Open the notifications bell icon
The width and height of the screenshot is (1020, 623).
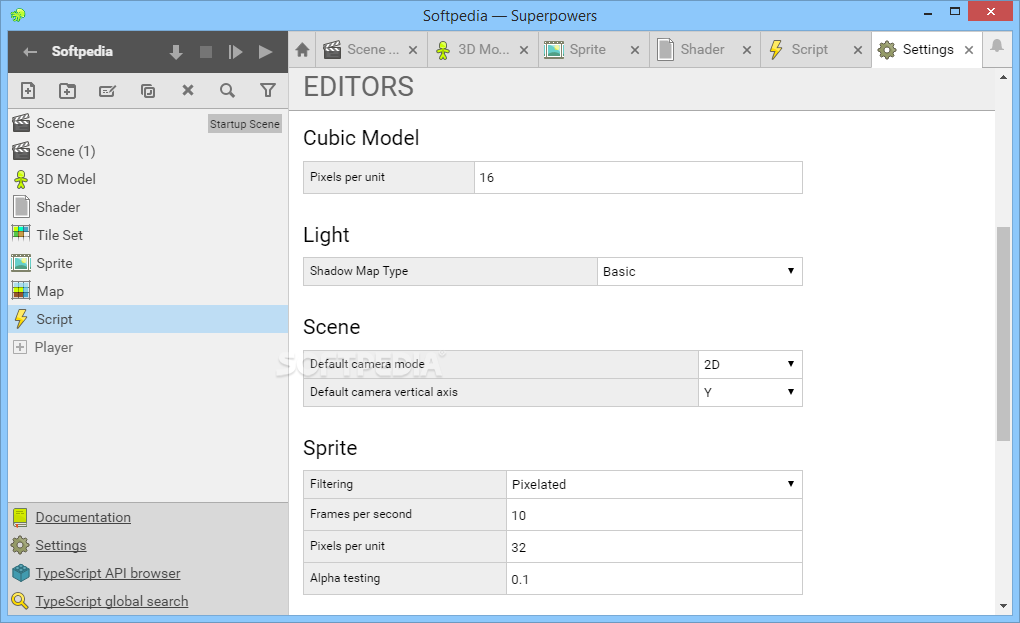[997, 46]
